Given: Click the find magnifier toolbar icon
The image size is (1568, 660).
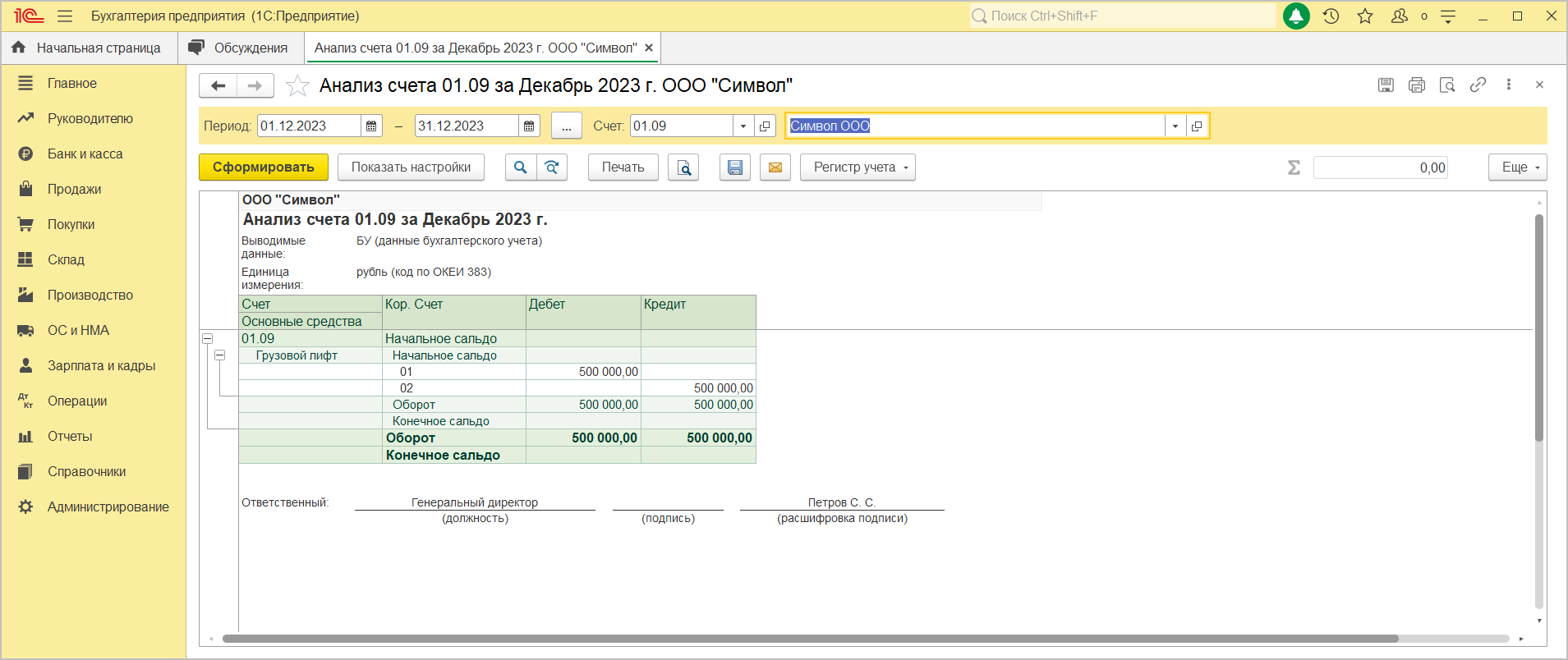Looking at the screenshot, I should [x=520, y=167].
